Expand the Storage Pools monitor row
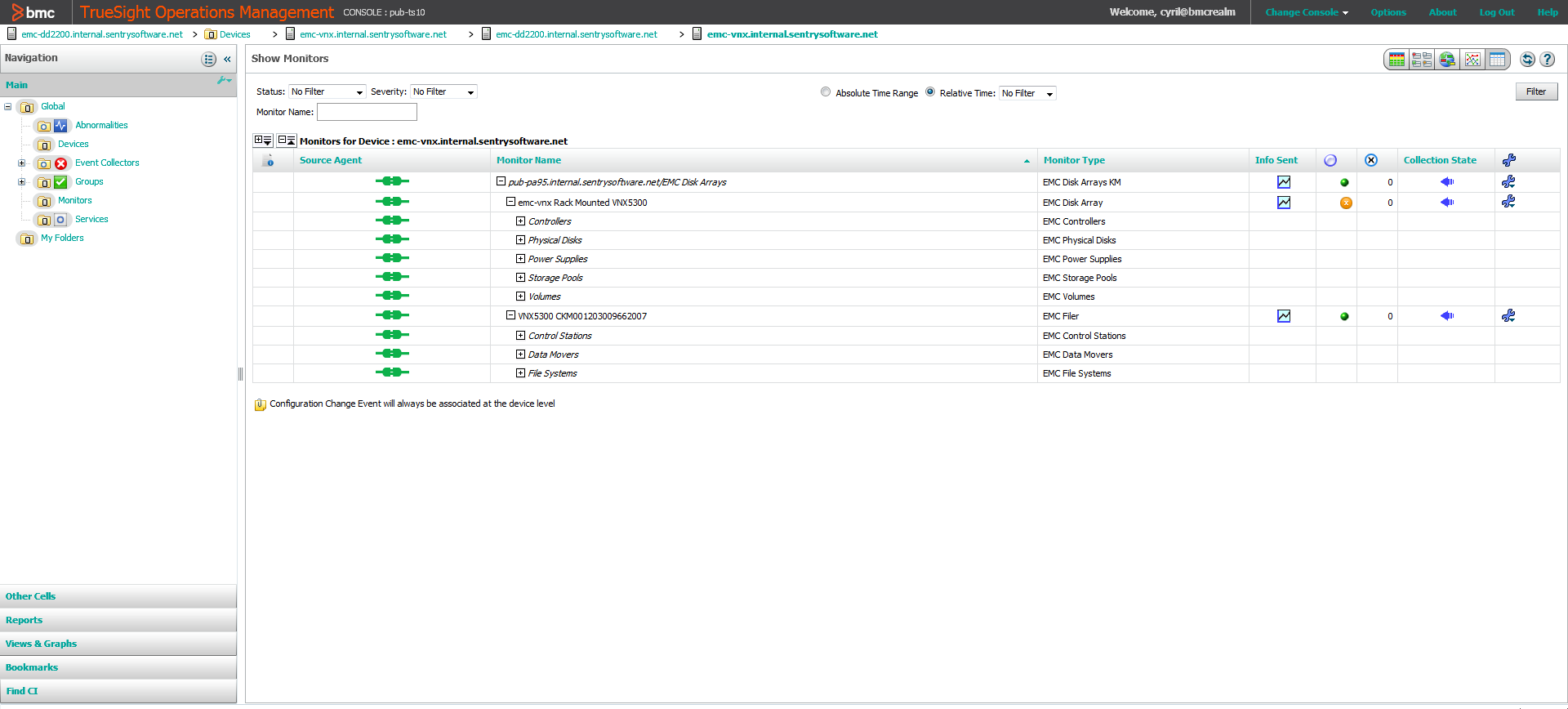The height and width of the screenshot is (709, 1568). [520, 277]
